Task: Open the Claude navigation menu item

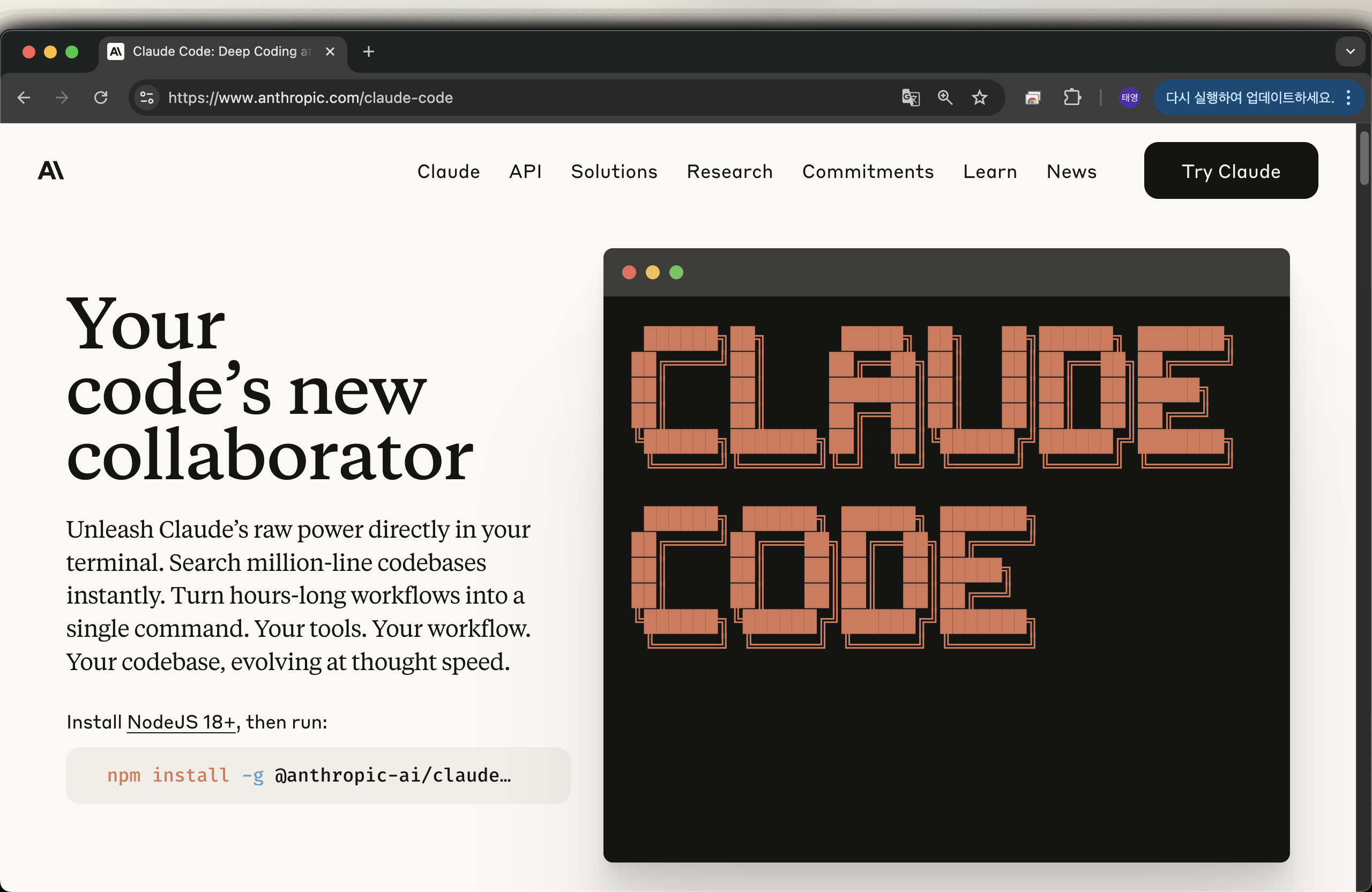Action: [449, 171]
